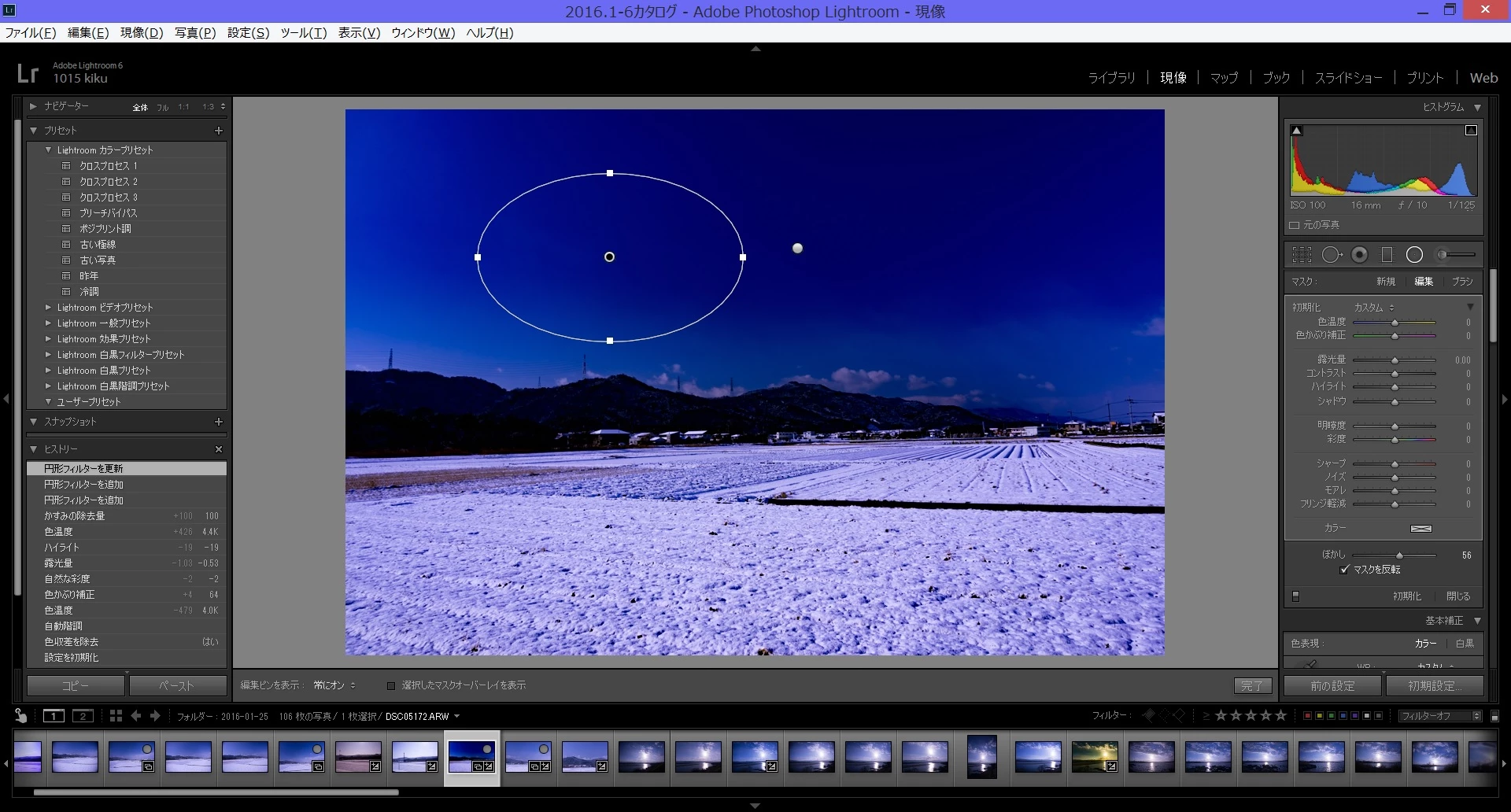Expand Lightroom 効果プリセット folder
Image resolution: width=1511 pixels, height=812 pixels.
pos(49,339)
